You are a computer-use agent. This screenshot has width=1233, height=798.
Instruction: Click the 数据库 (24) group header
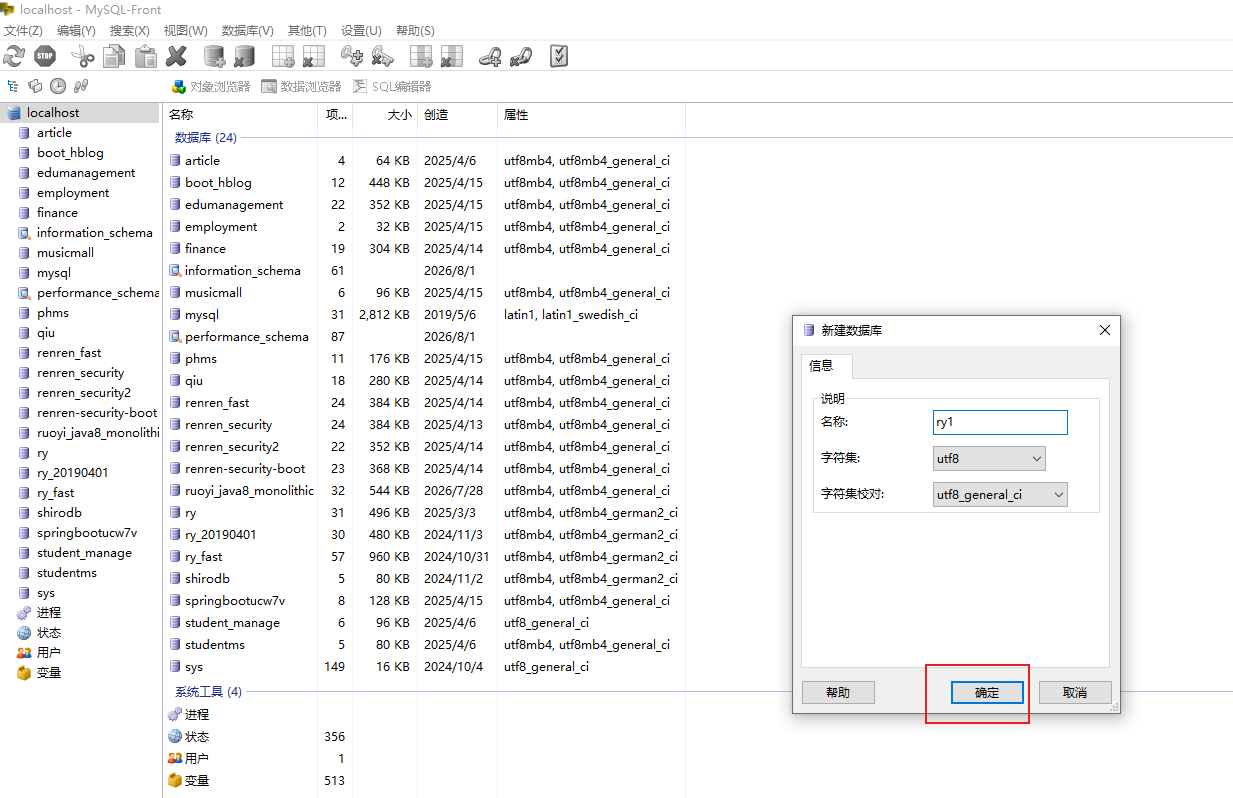point(205,138)
